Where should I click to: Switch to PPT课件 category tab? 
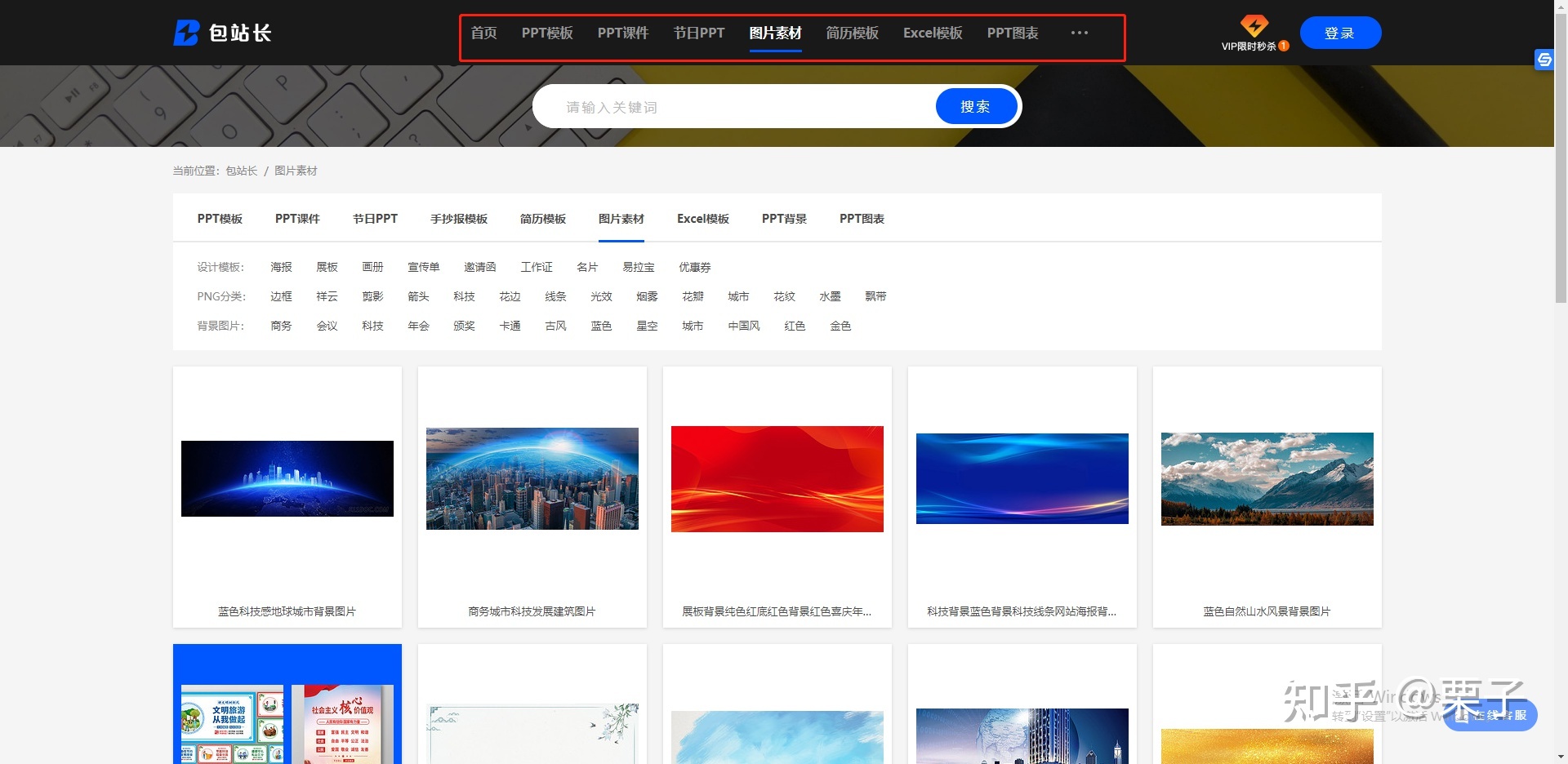(297, 219)
